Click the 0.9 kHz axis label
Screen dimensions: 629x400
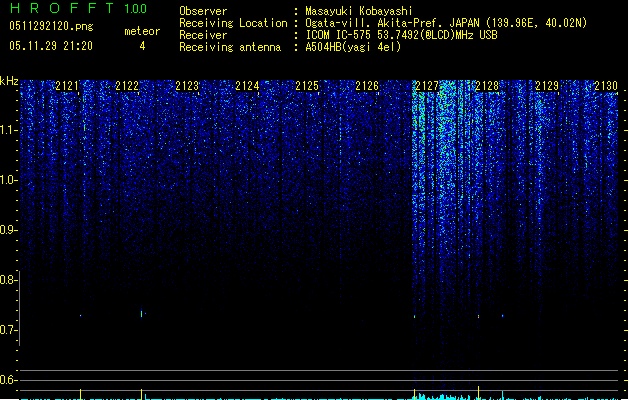(8, 230)
